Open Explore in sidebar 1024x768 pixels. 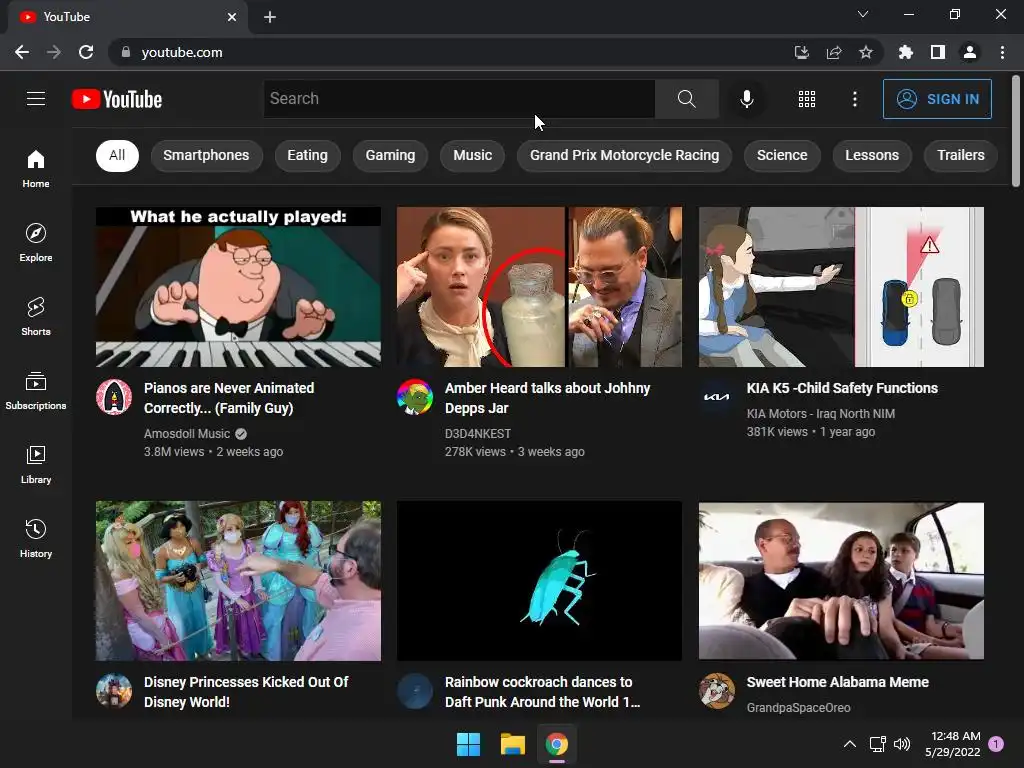pyautogui.click(x=36, y=242)
